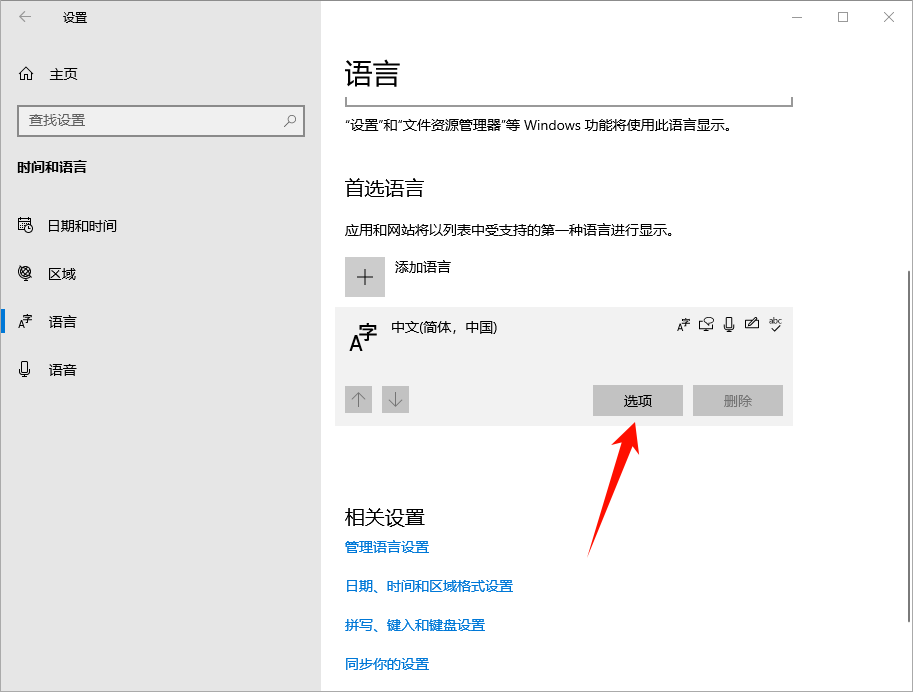
Task: Click the 删除 button
Action: pos(737,401)
